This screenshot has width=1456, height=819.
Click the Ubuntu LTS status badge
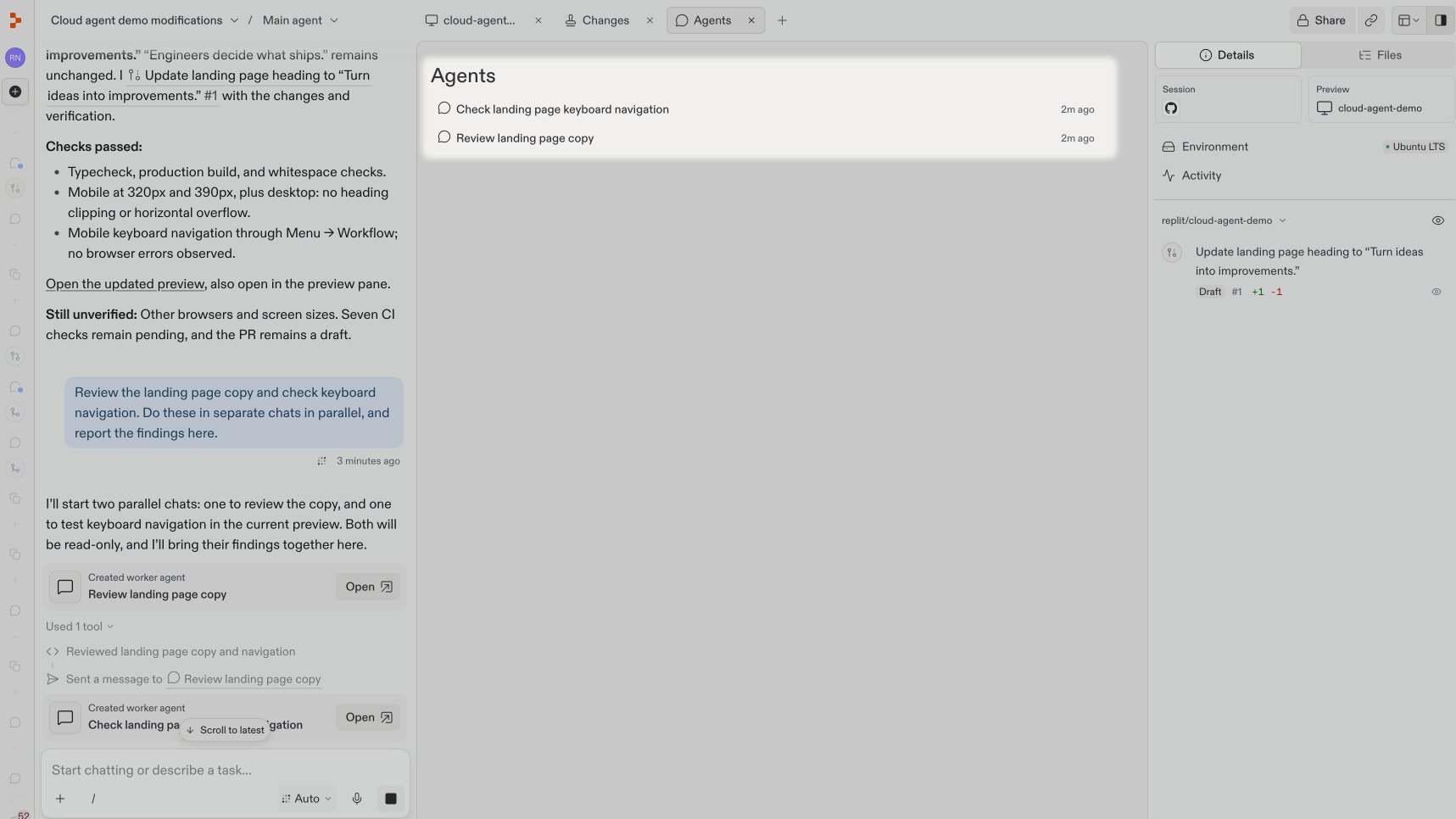1414,147
